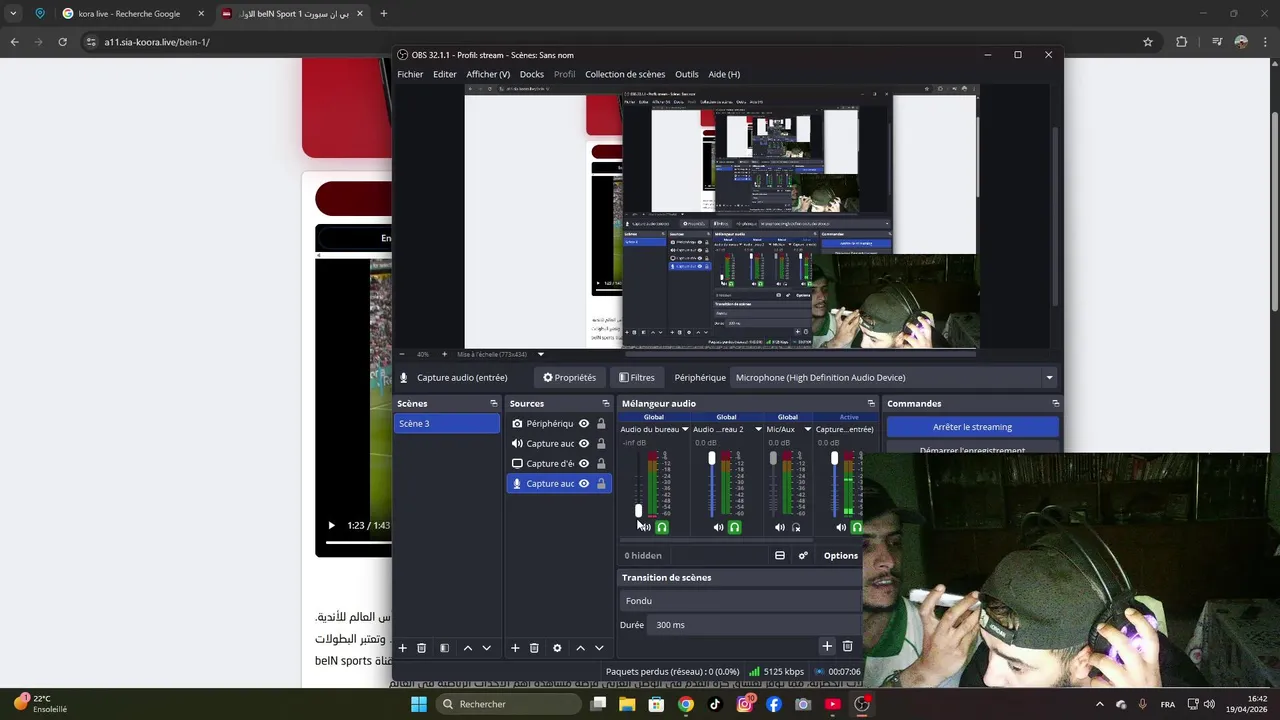Enable monitoring headphones on Mic/Aux
This screenshot has width=1280, height=720.
coord(796,527)
